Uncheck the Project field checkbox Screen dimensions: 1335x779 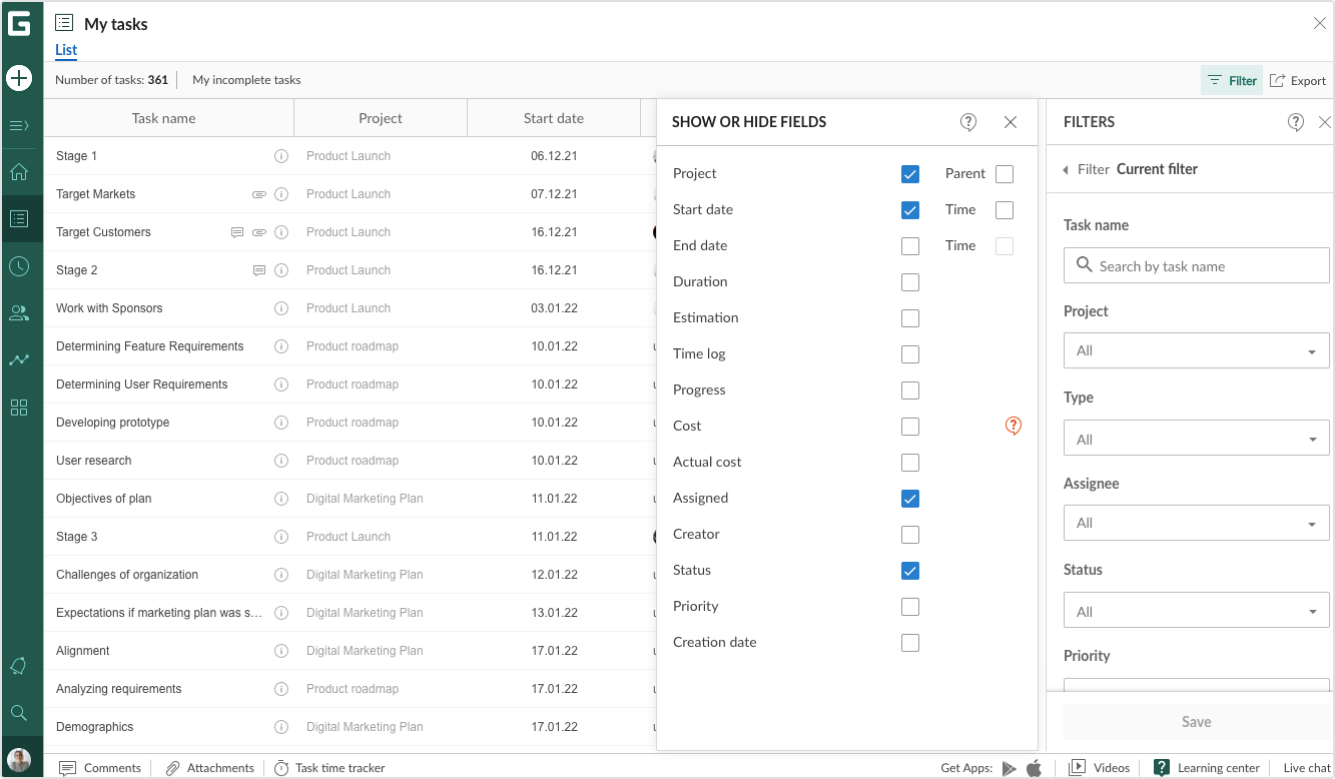[910, 173]
